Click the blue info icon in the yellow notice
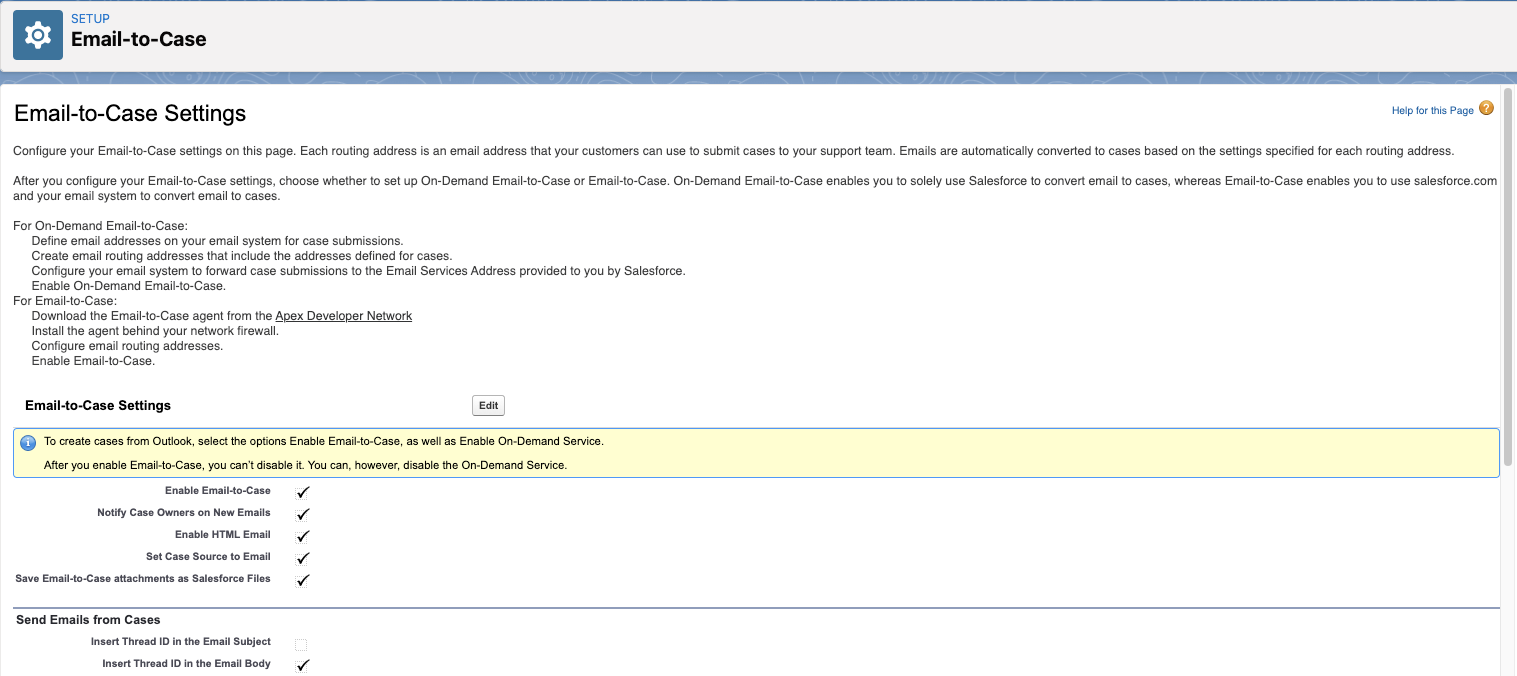The width and height of the screenshot is (1517, 676). tap(28, 443)
